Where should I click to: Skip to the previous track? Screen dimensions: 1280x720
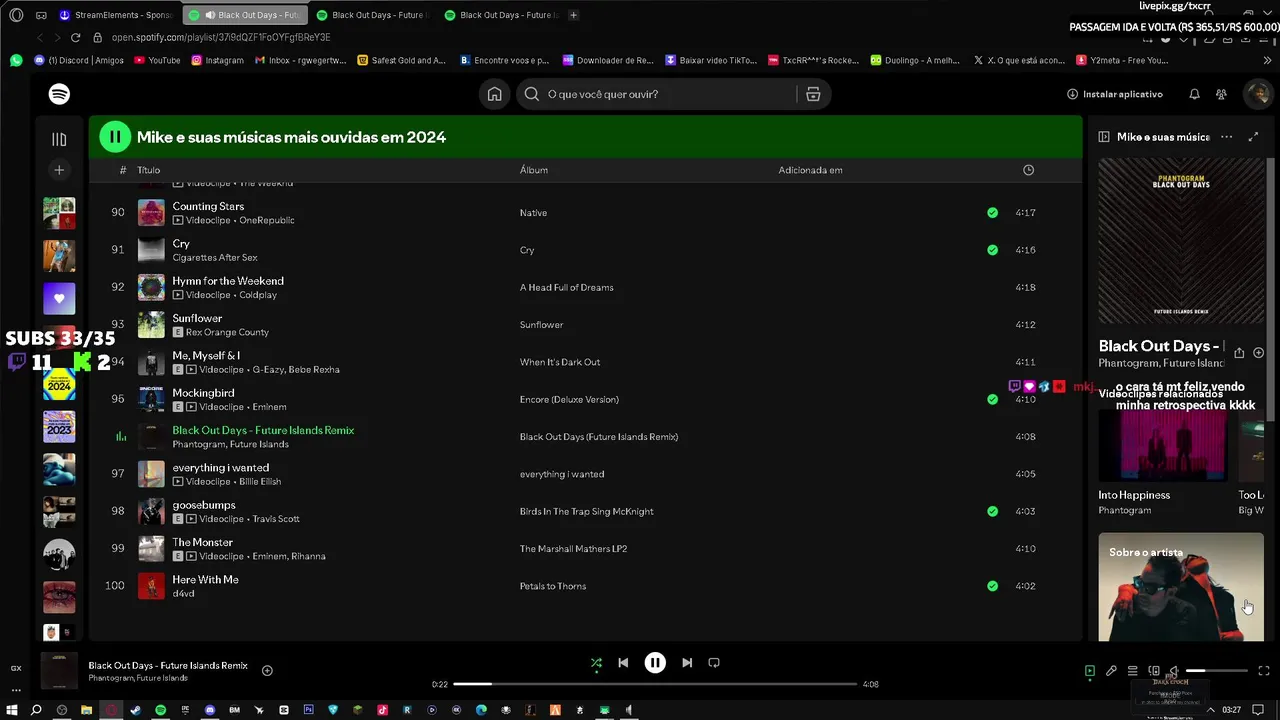coord(623,662)
